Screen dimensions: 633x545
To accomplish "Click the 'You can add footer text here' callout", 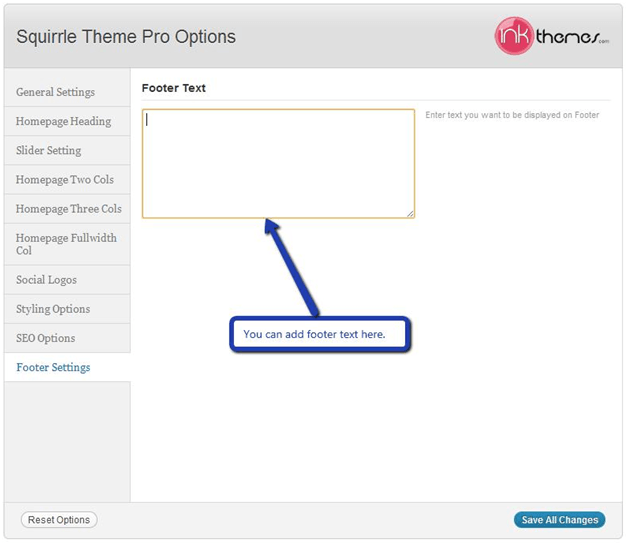I will tap(320, 334).
